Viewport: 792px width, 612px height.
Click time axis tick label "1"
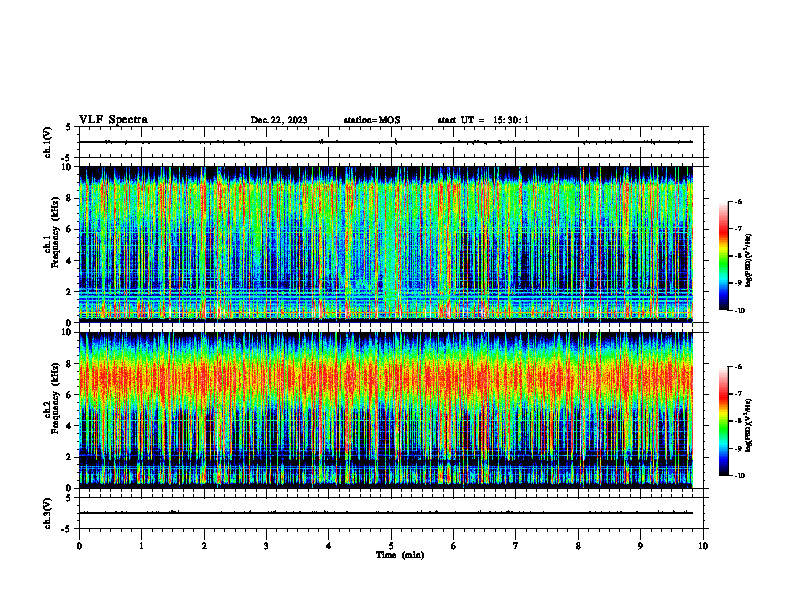[x=141, y=546]
